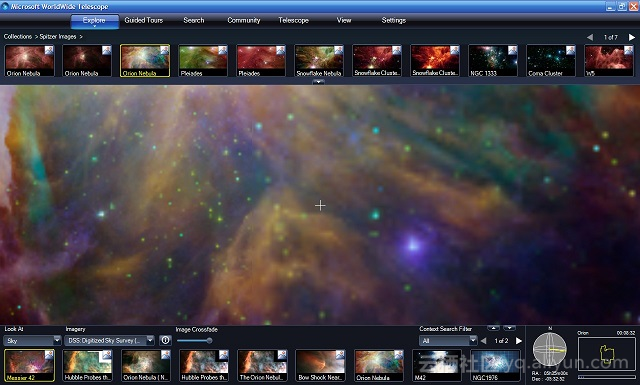Screen dimensions: 640x385
Task: Click the 00:08:32 field of view readout
Action: (x=626, y=333)
